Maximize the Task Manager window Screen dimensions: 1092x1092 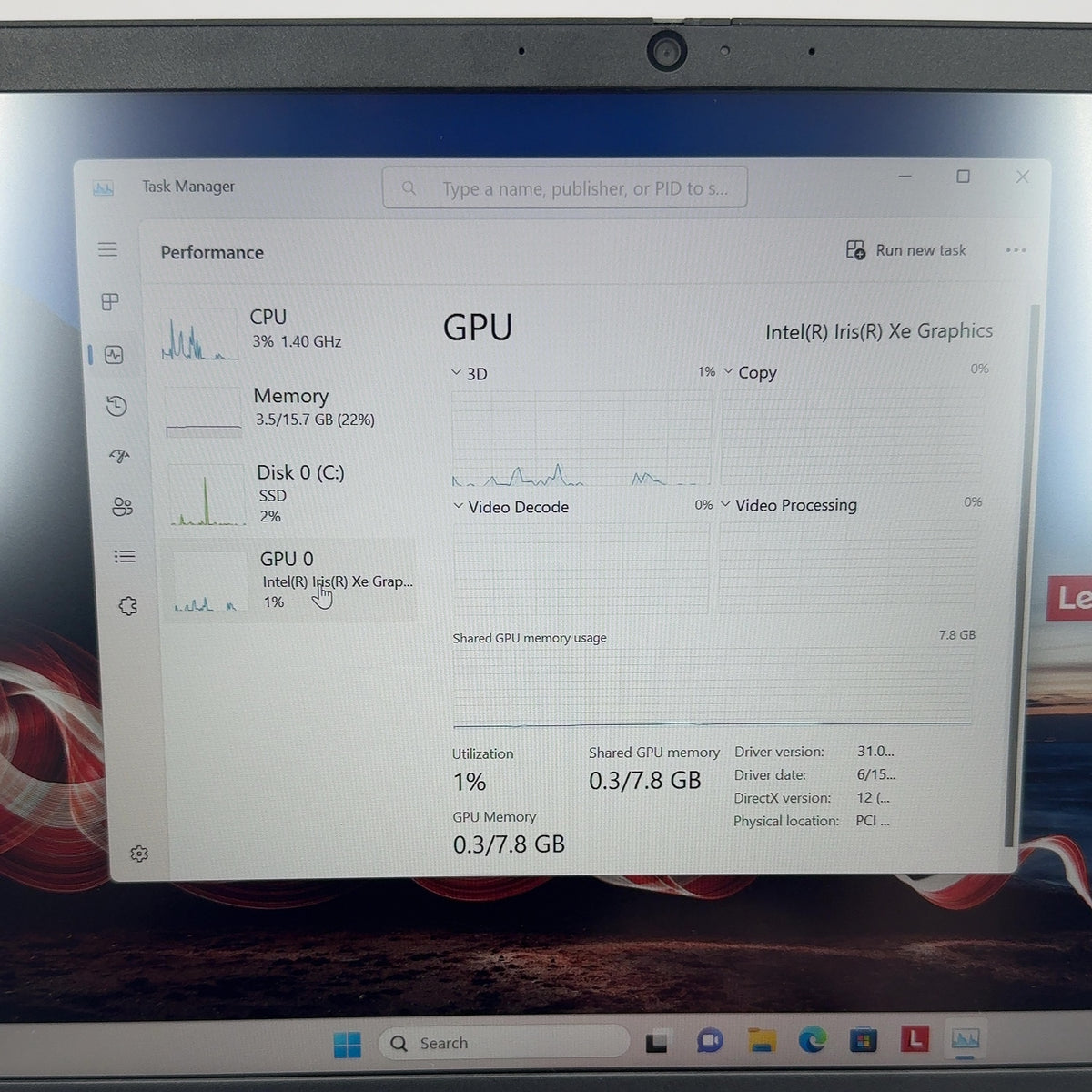tap(963, 177)
